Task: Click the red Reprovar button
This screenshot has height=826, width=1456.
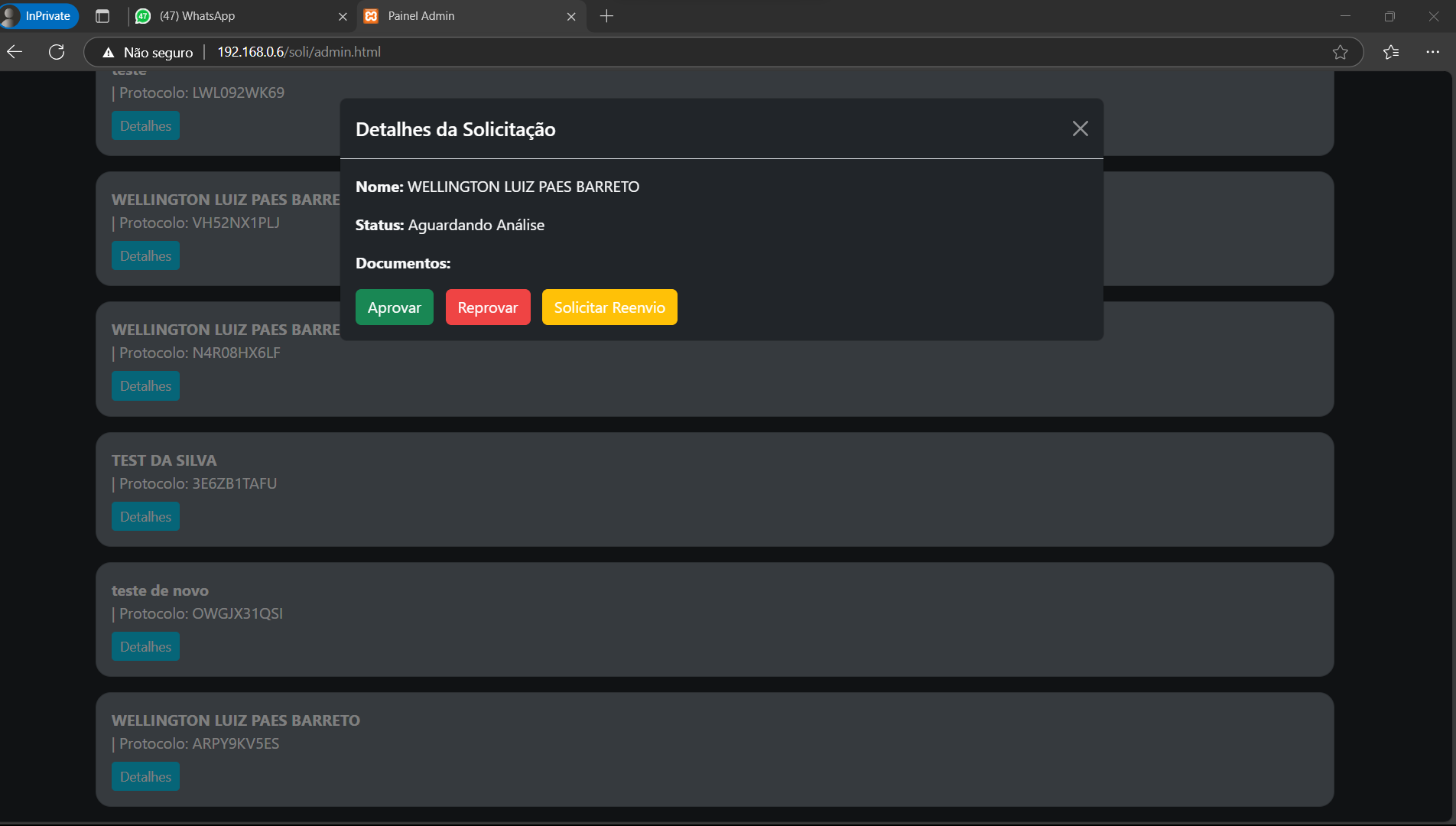Action: tap(487, 307)
